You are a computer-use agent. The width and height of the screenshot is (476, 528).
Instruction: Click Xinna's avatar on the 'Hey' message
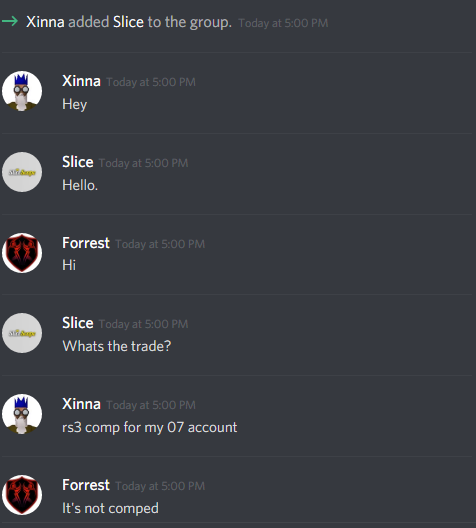pos(22,91)
